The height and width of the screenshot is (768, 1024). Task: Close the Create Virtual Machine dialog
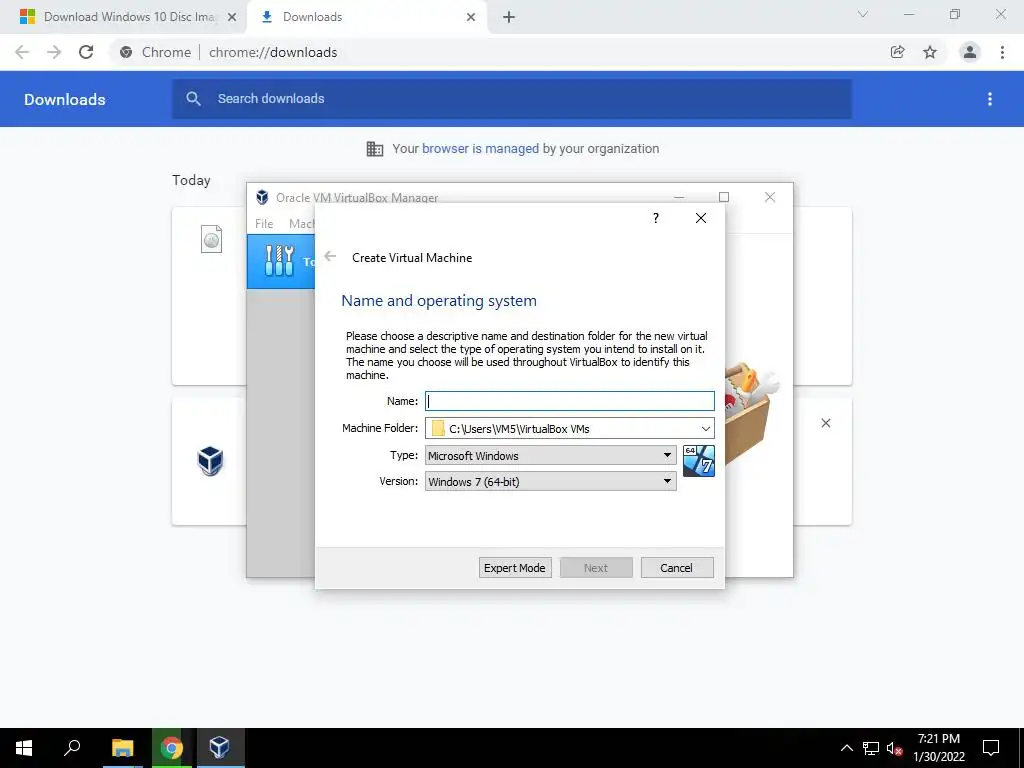point(701,218)
